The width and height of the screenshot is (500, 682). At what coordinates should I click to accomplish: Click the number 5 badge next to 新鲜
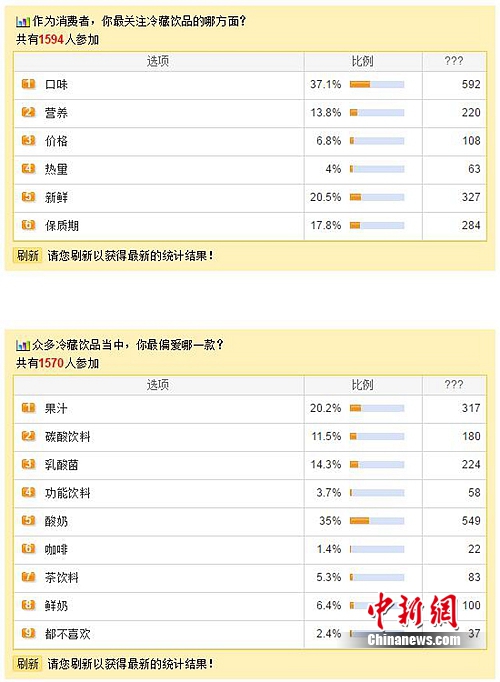tap(28, 197)
